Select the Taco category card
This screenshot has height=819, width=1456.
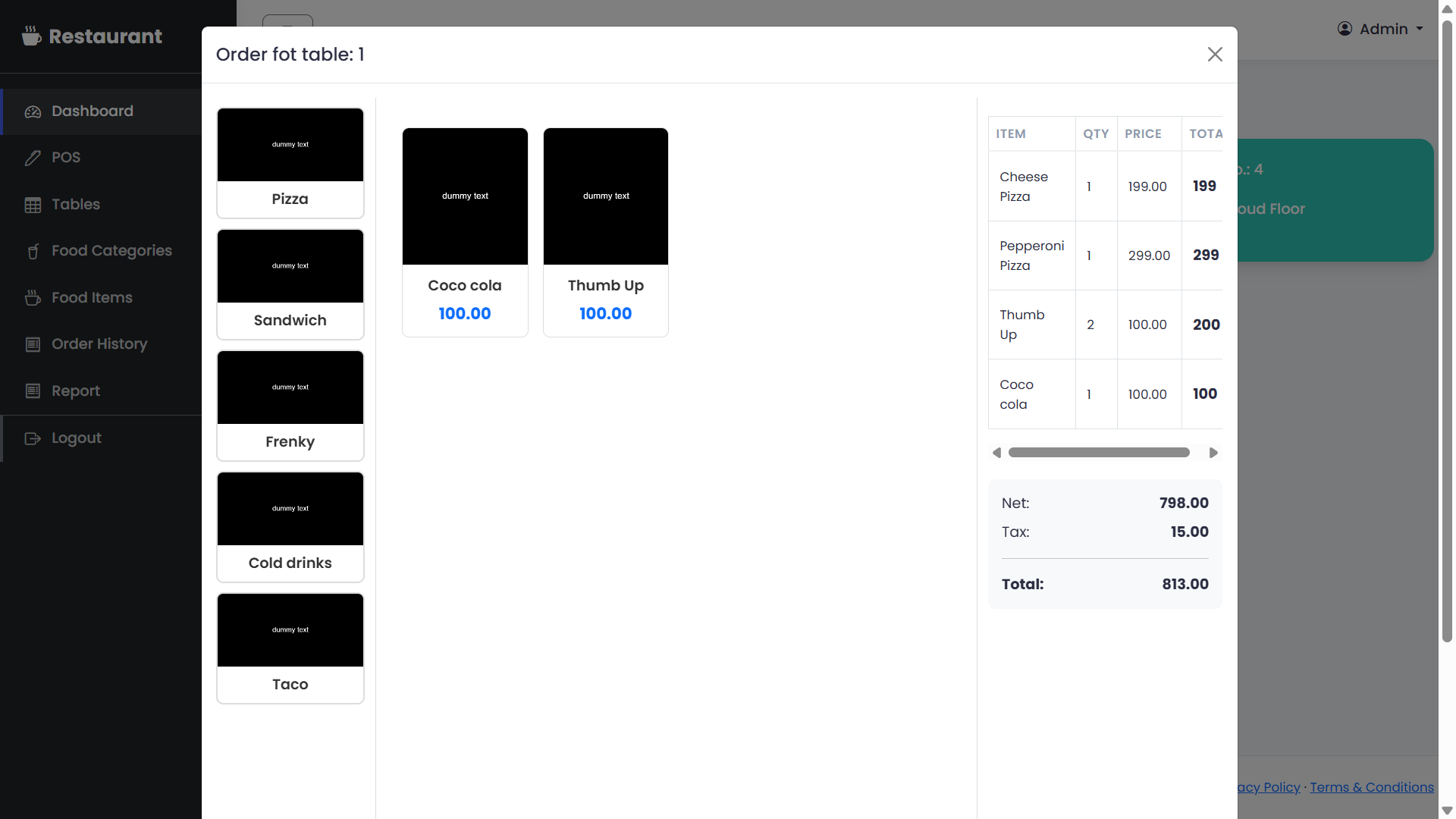(290, 648)
